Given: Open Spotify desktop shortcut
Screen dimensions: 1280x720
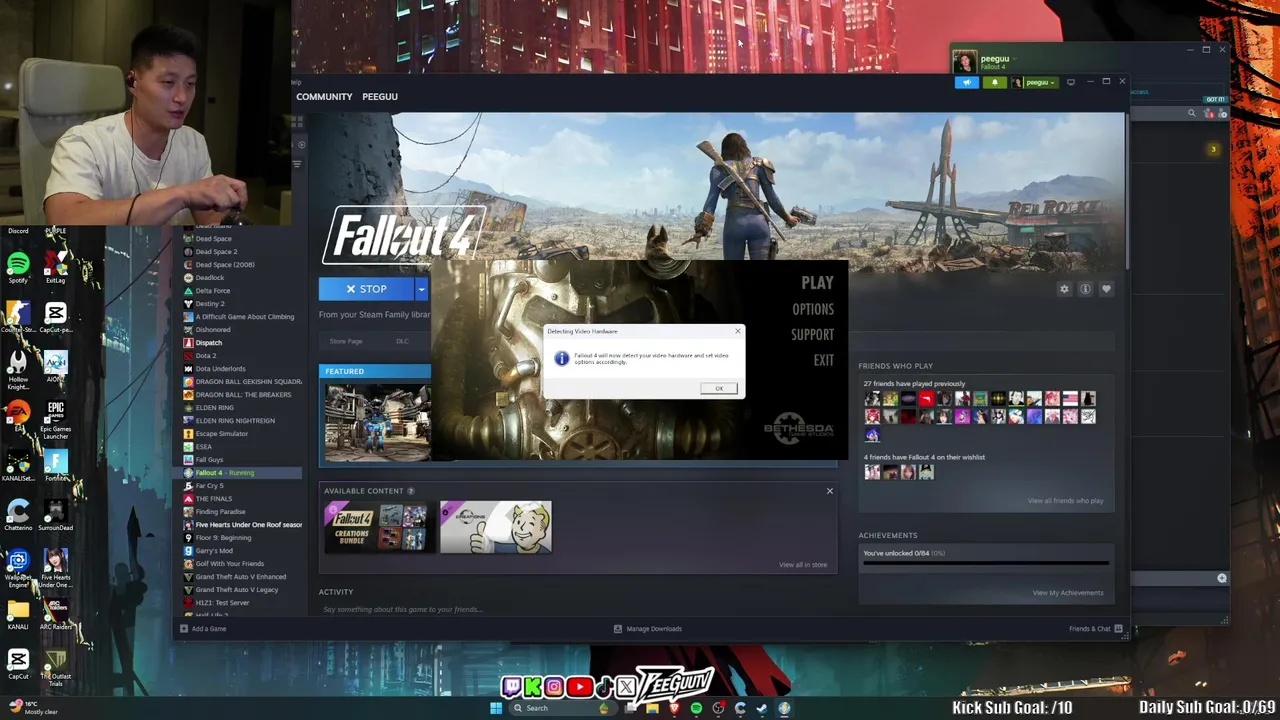Looking at the screenshot, I should click(x=18, y=267).
